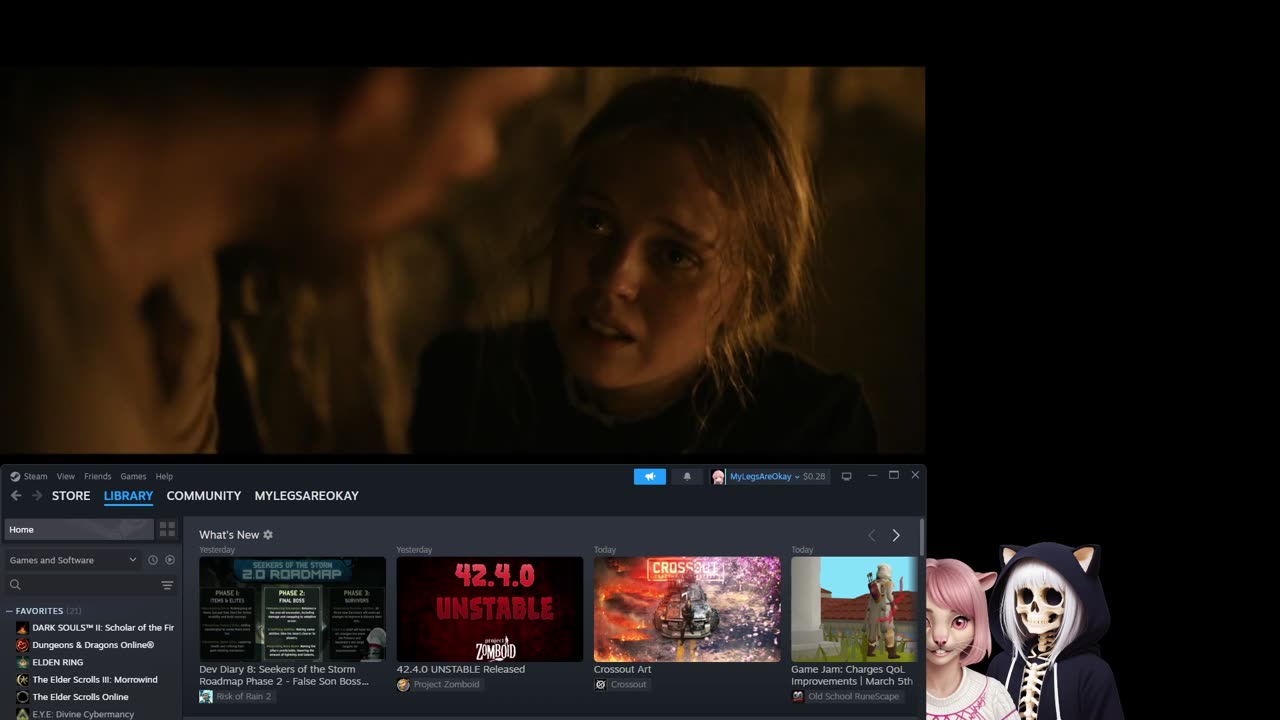Open the View menu

pyautogui.click(x=66, y=476)
